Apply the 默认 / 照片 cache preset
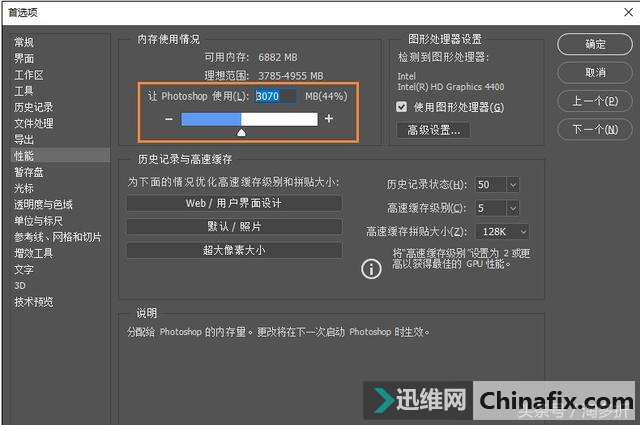Screen dimensions: 640x425 click(234, 227)
